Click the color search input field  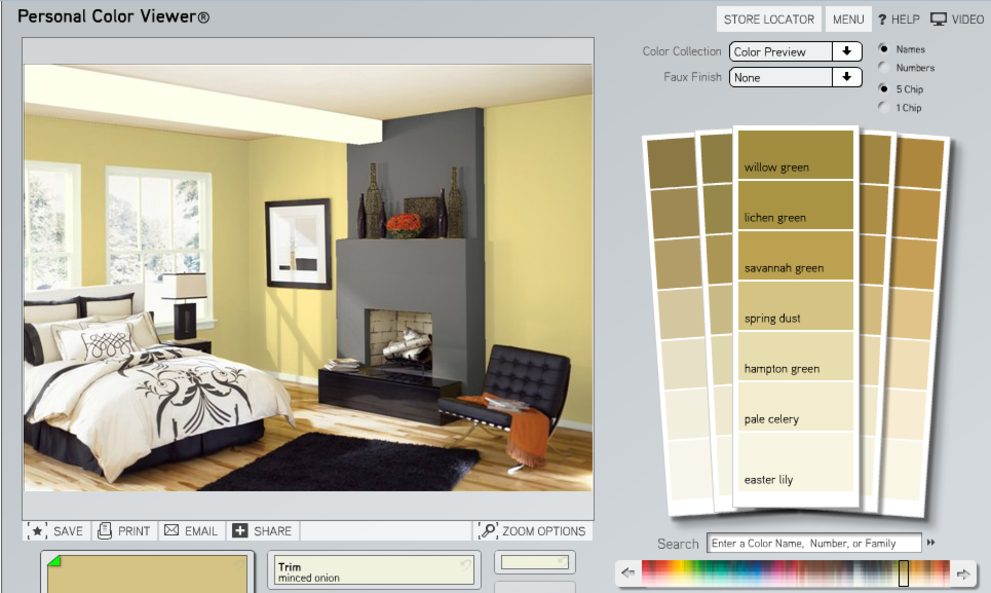(814, 543)
